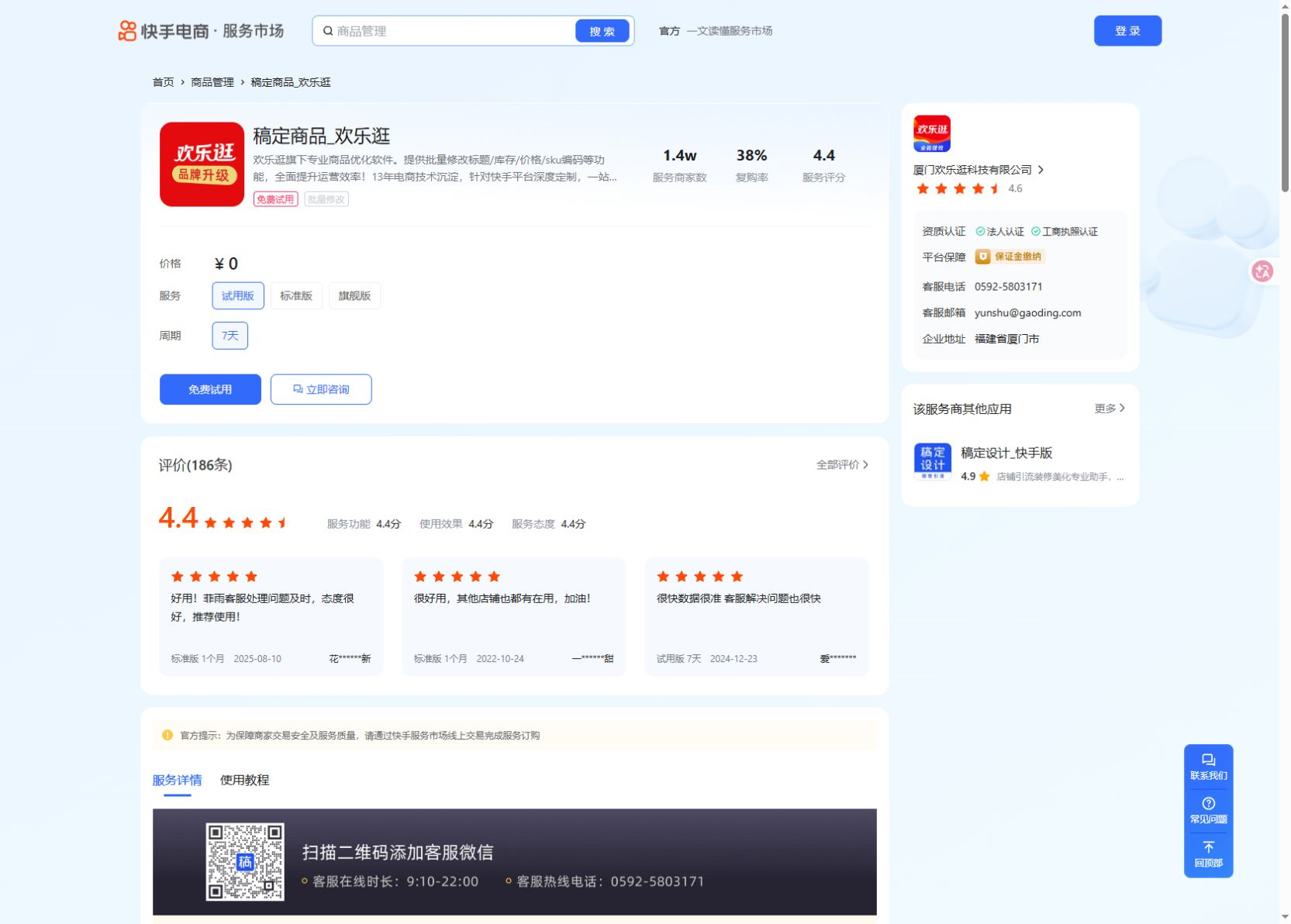This screenshot has width=1291, height=924.
Task: Click the customer service QR code
Action: (x=245, y=862)
